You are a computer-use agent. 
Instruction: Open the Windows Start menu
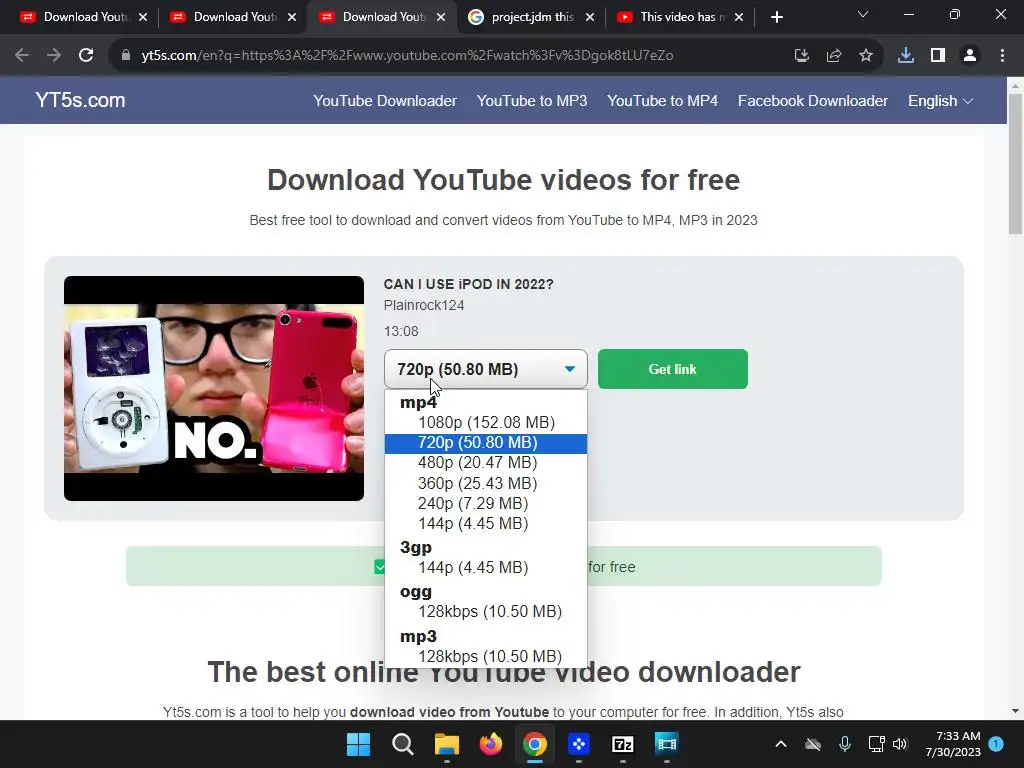click(x=359, y=744)
